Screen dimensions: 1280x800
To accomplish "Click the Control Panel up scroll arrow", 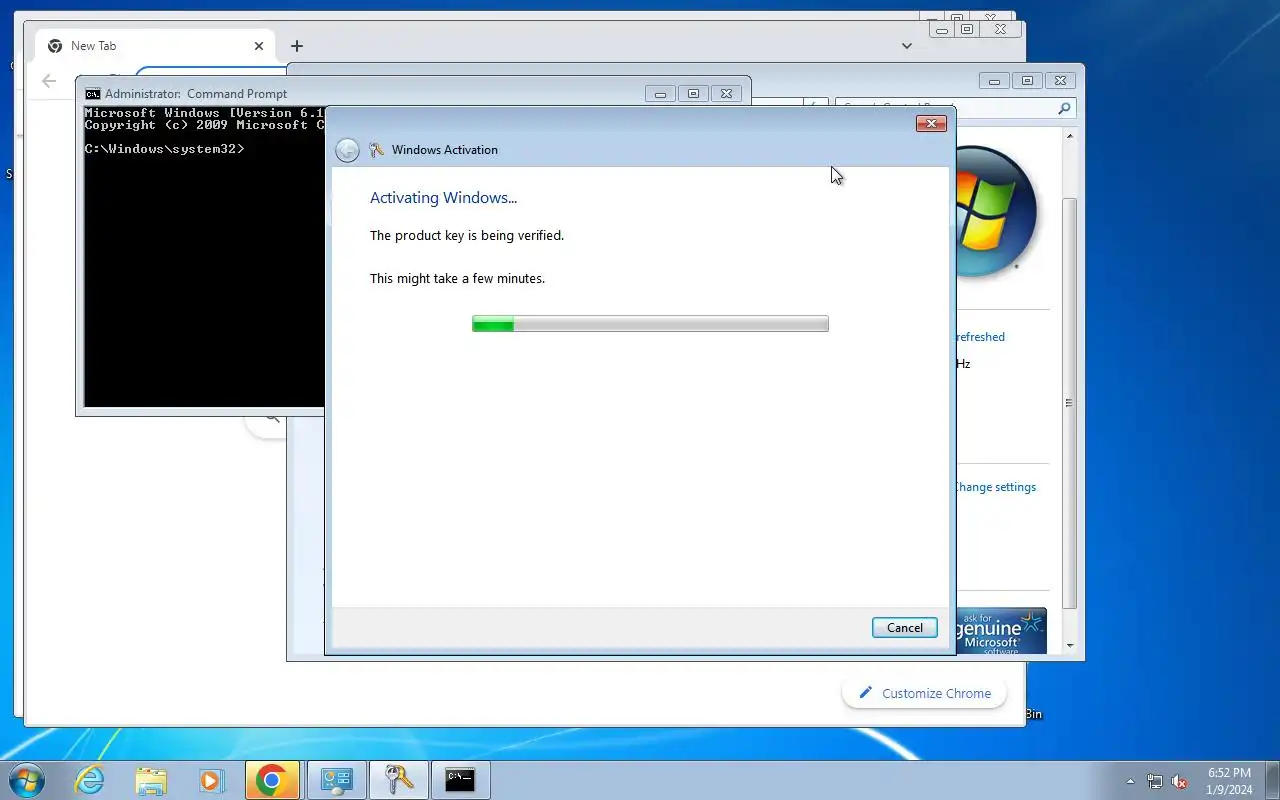I will [1069, 135].
